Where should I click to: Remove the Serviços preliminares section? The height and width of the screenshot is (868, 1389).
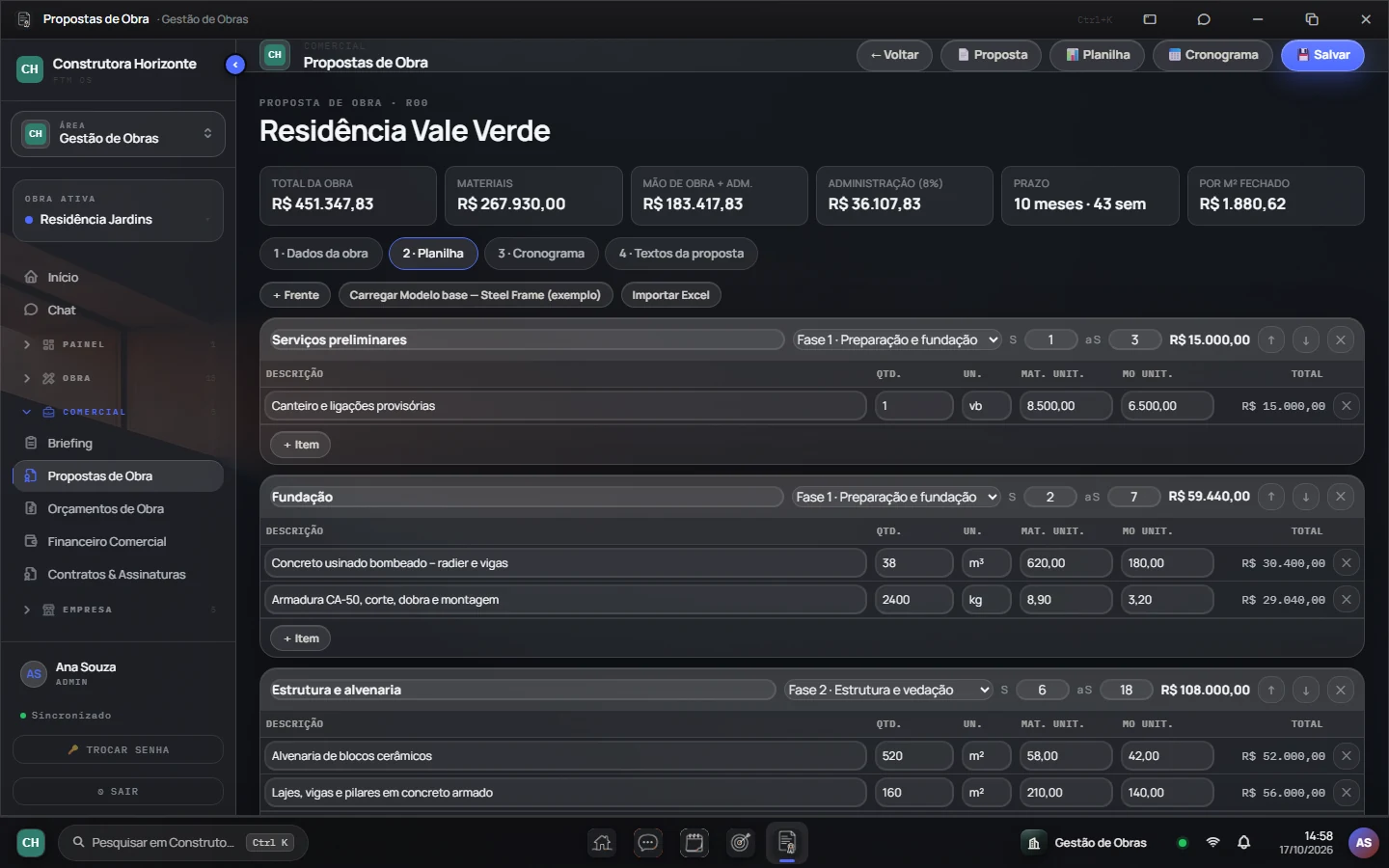(x=1341, y=339)
